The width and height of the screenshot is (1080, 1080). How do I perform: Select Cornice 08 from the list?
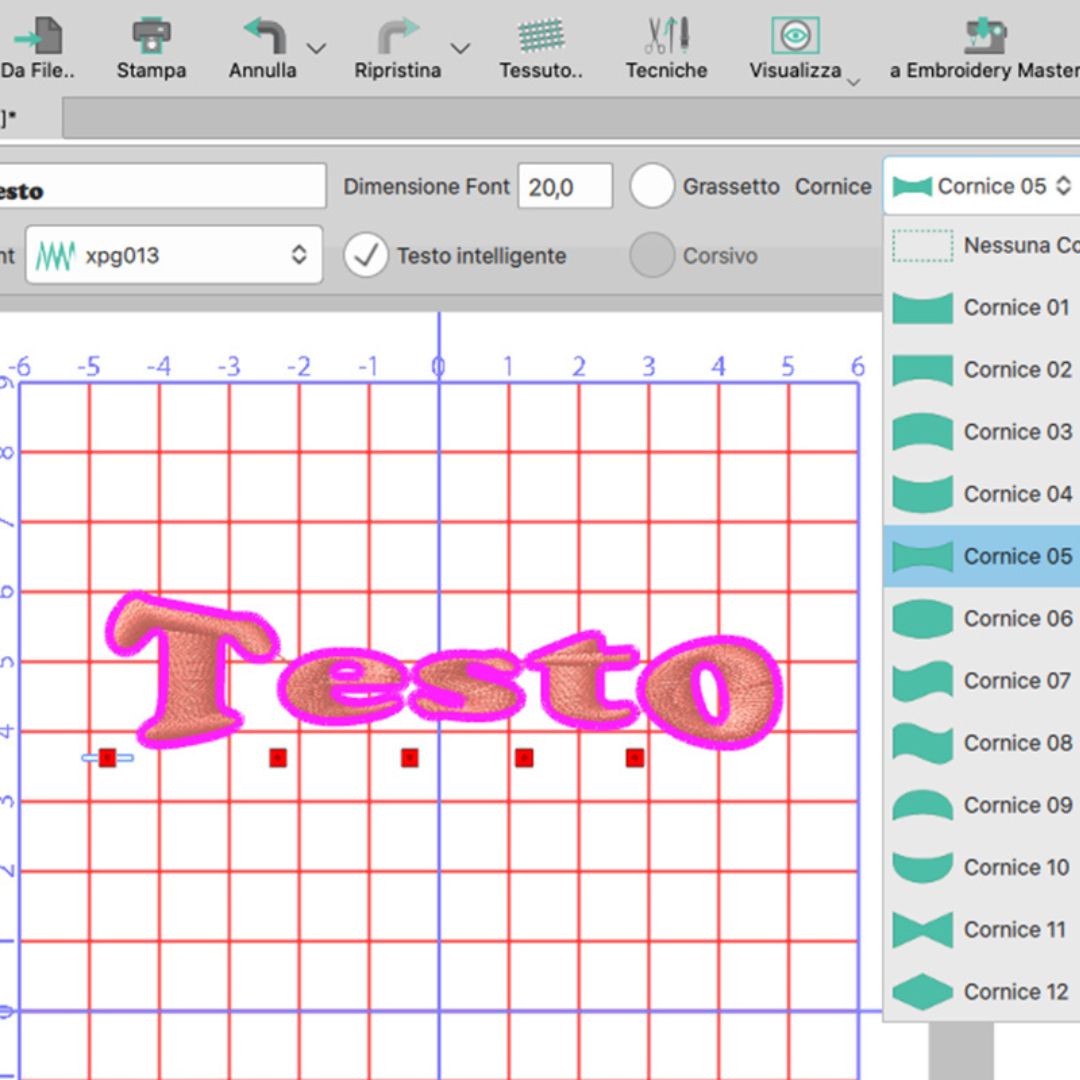click(x=981, y=743)
